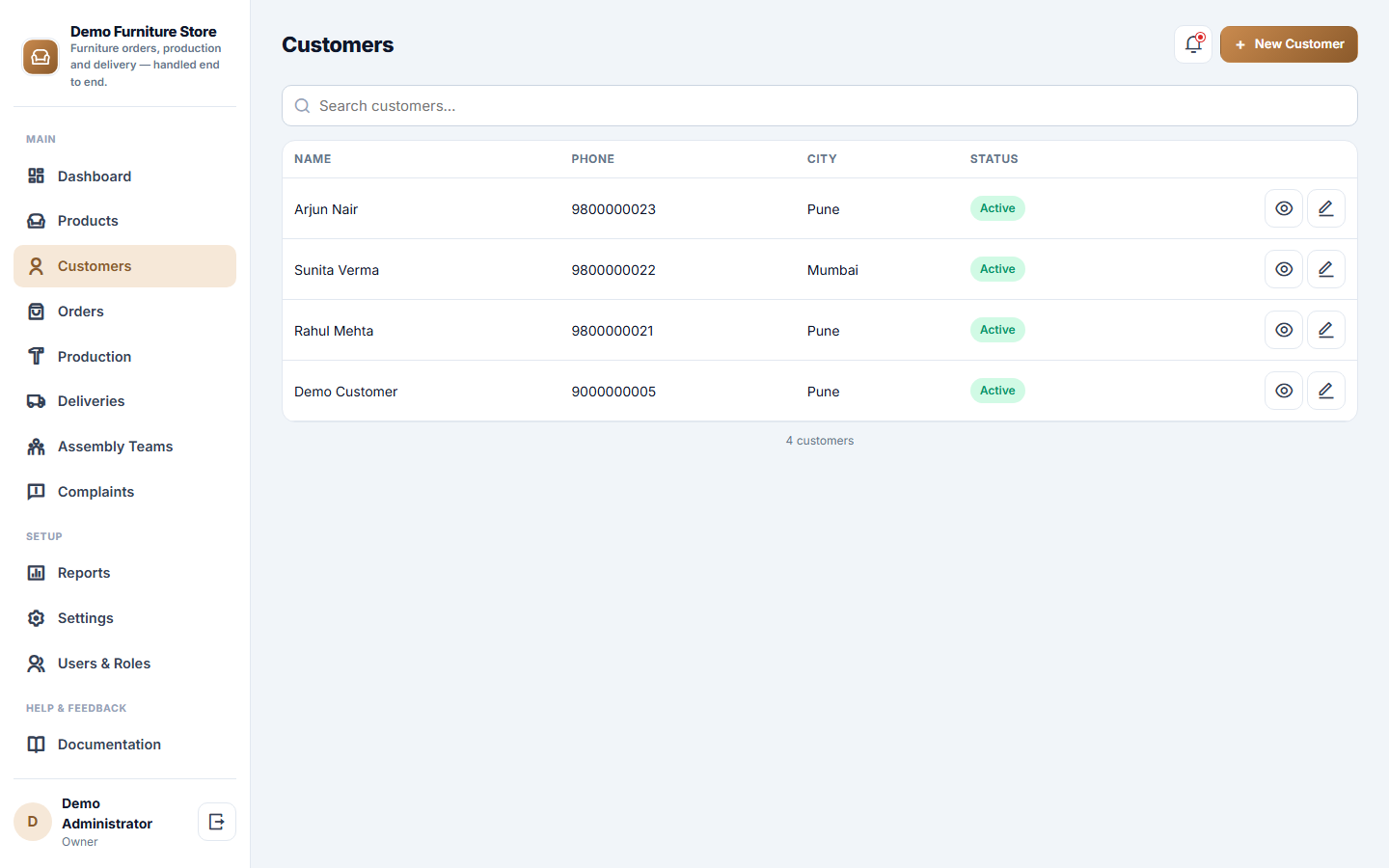Click phone number 9000000005

pyautogui.click(x=613, y=392)
